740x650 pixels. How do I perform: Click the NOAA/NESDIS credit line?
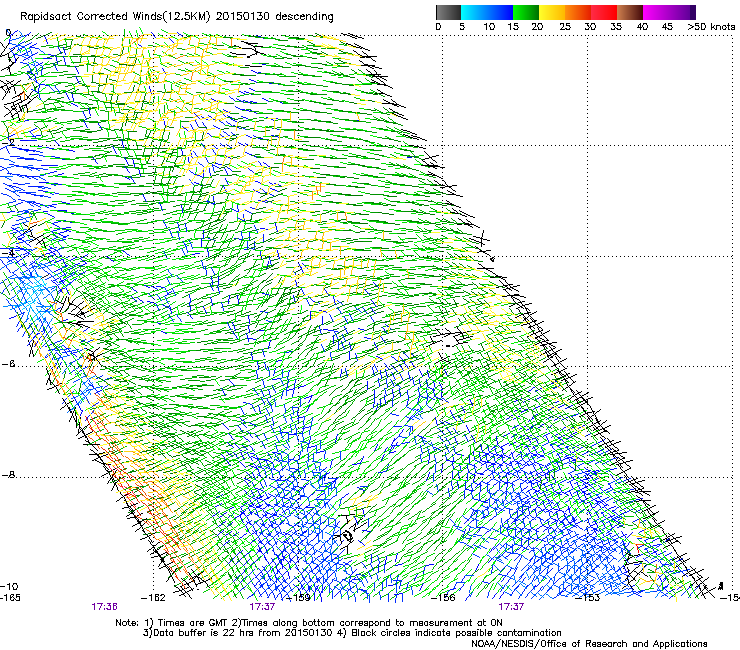(589, 644)
